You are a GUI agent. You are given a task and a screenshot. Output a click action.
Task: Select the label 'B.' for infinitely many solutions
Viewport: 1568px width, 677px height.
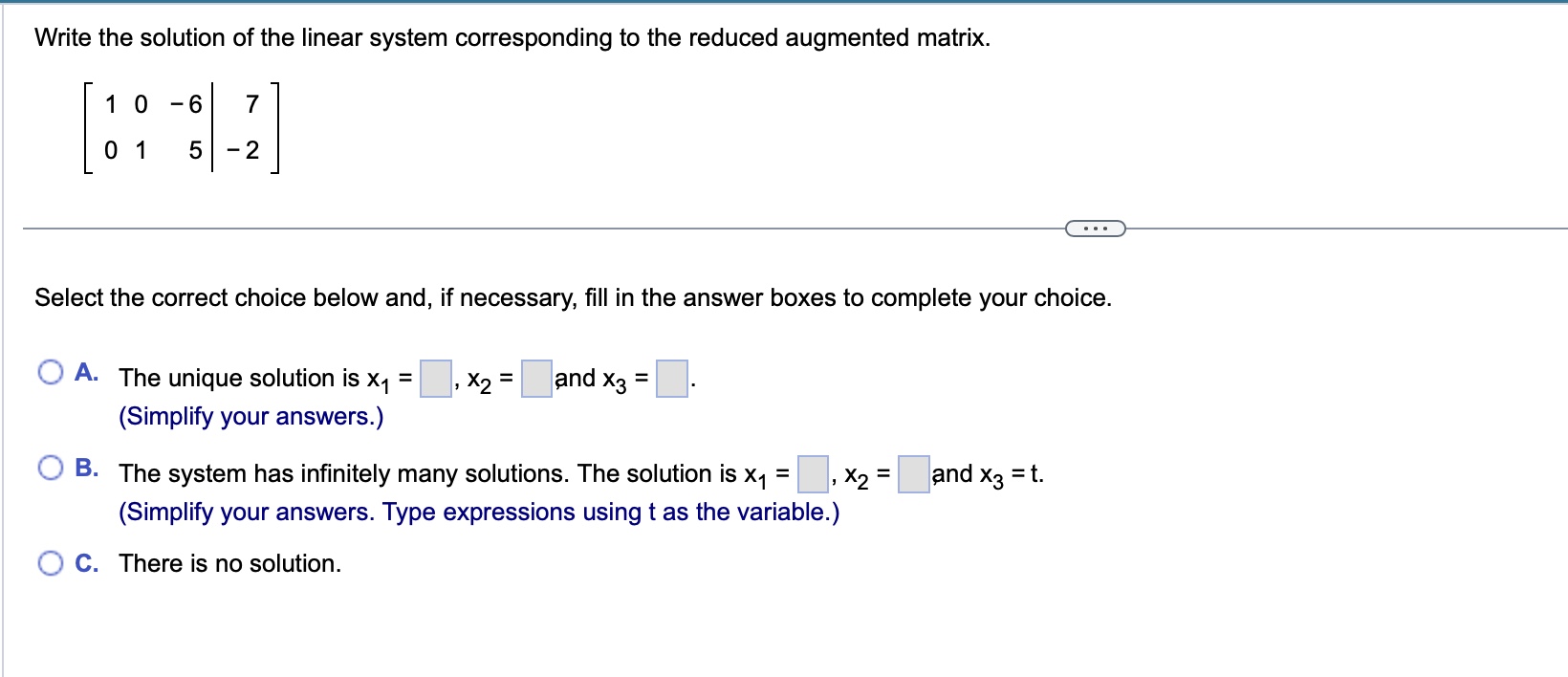pyautogui.click(x=86, y=469)
